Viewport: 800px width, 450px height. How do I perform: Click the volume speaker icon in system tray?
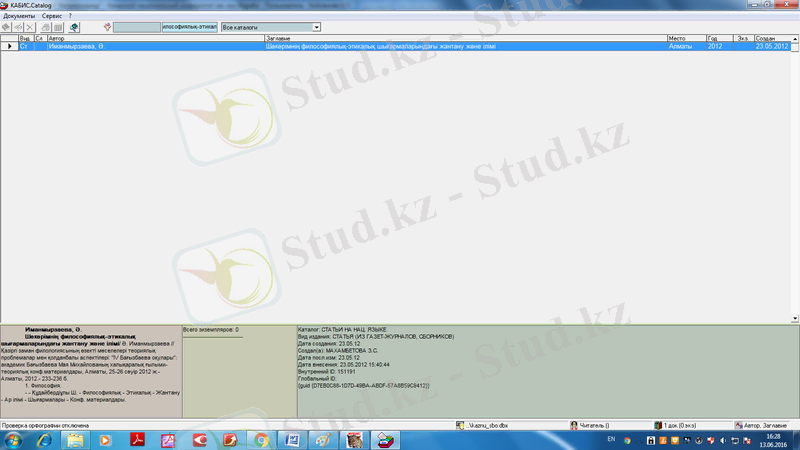(x=723, y=441)
